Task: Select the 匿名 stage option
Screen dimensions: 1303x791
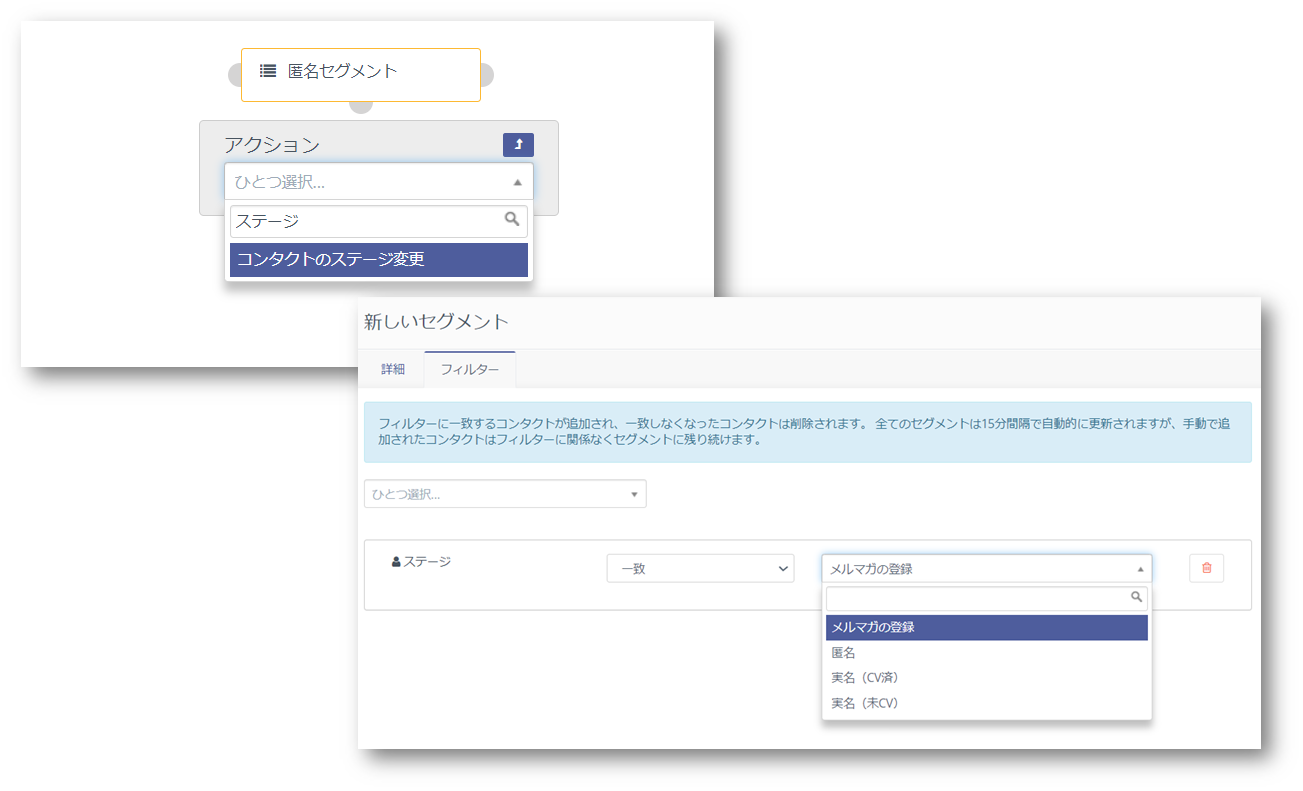Action: click(843, 653)
